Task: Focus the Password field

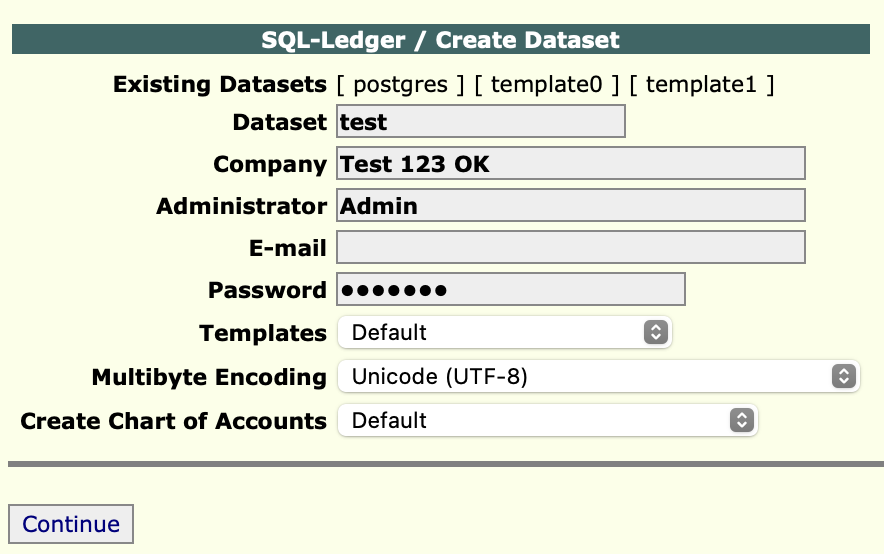Action: coord(510,290)
